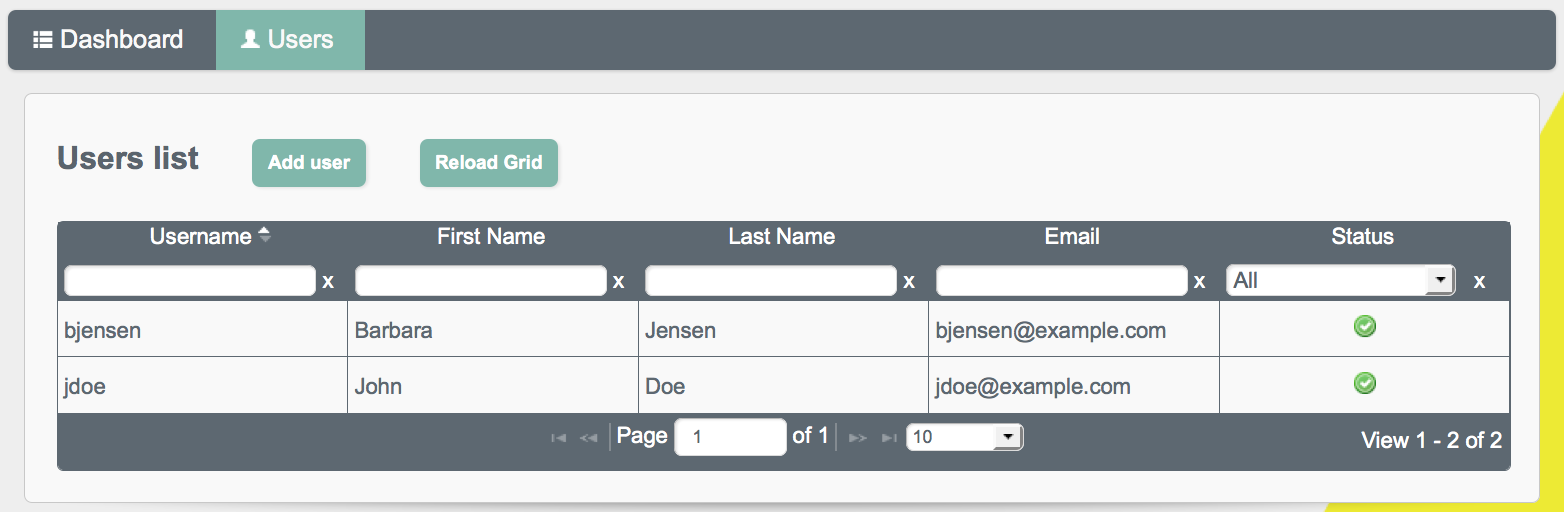Viewport: 1564px width, 512px height.
Task: Click the green status icon for jdoe
Action: pos(1364,383)
